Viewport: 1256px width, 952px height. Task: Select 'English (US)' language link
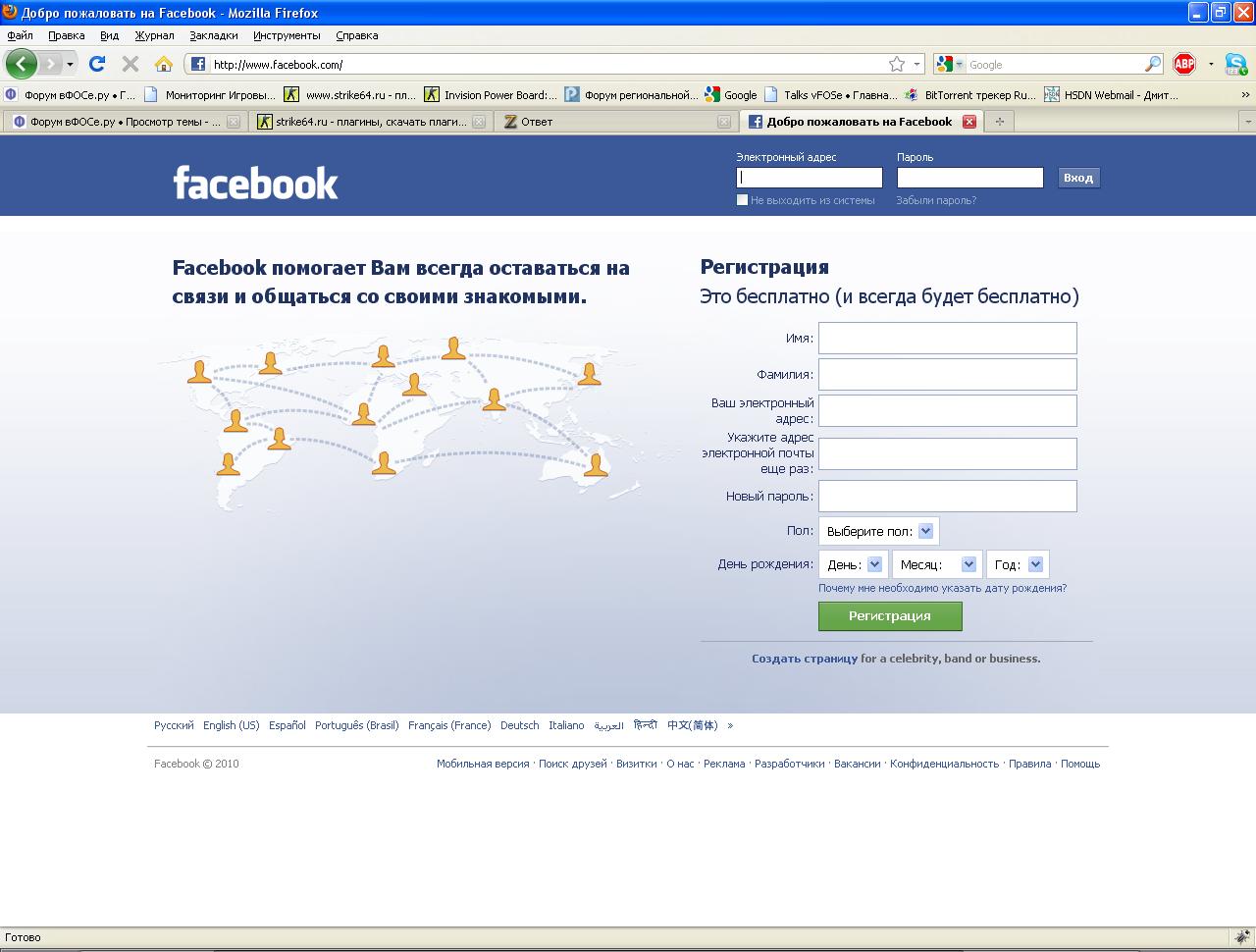231,725
